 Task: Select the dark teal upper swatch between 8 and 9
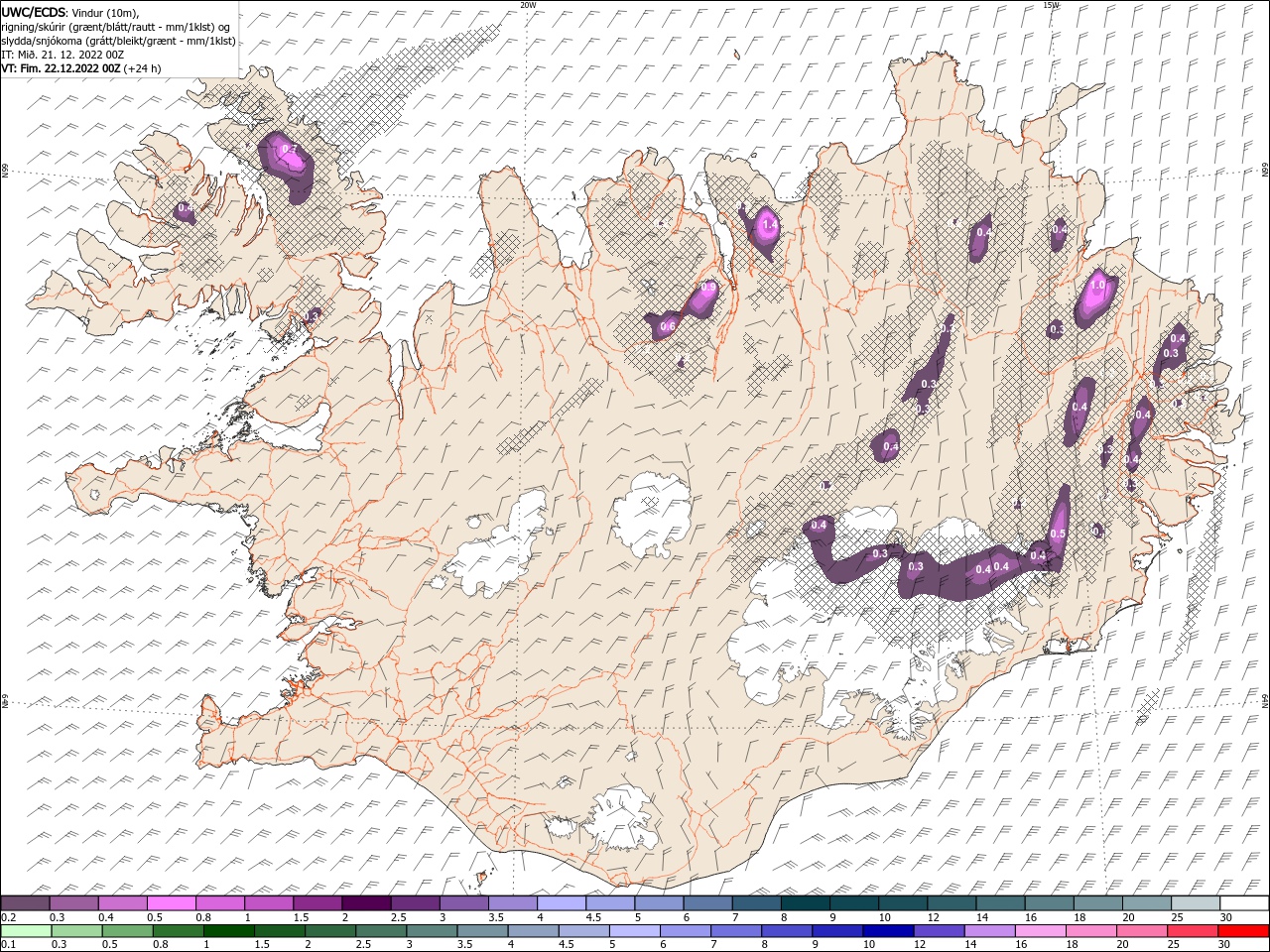(x=805, y=902)
